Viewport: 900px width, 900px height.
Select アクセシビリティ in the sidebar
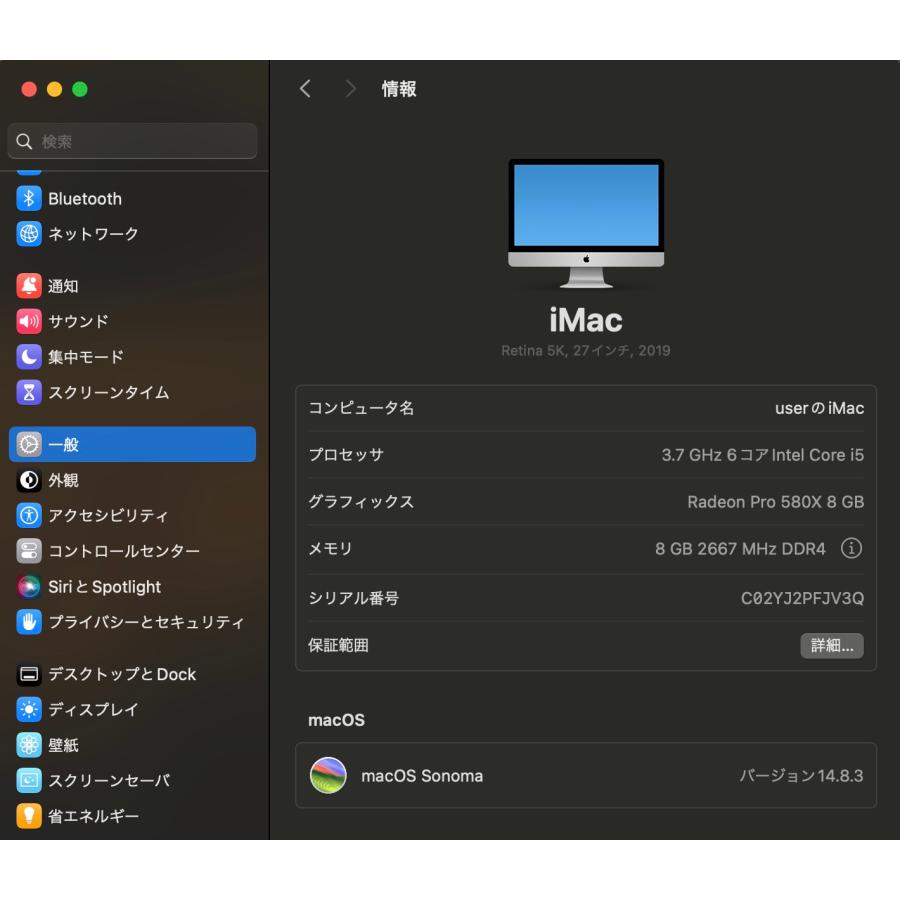pos(133,515)
